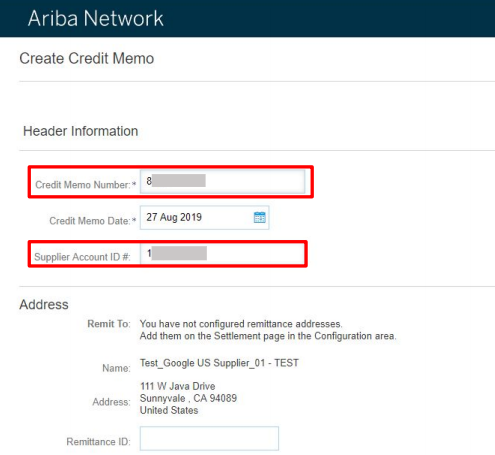The height and width of the screenshot is (455, 495).
Task: Click the Supplier Account ID # field
Action: pos(222,254)
